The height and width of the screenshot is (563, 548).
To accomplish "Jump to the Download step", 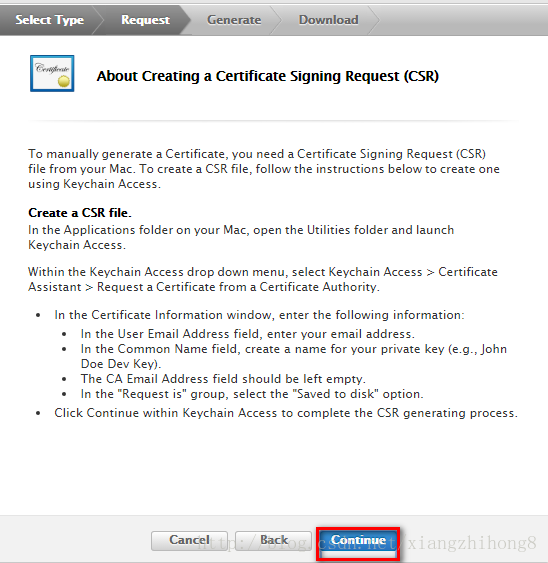I will [328, 20].
